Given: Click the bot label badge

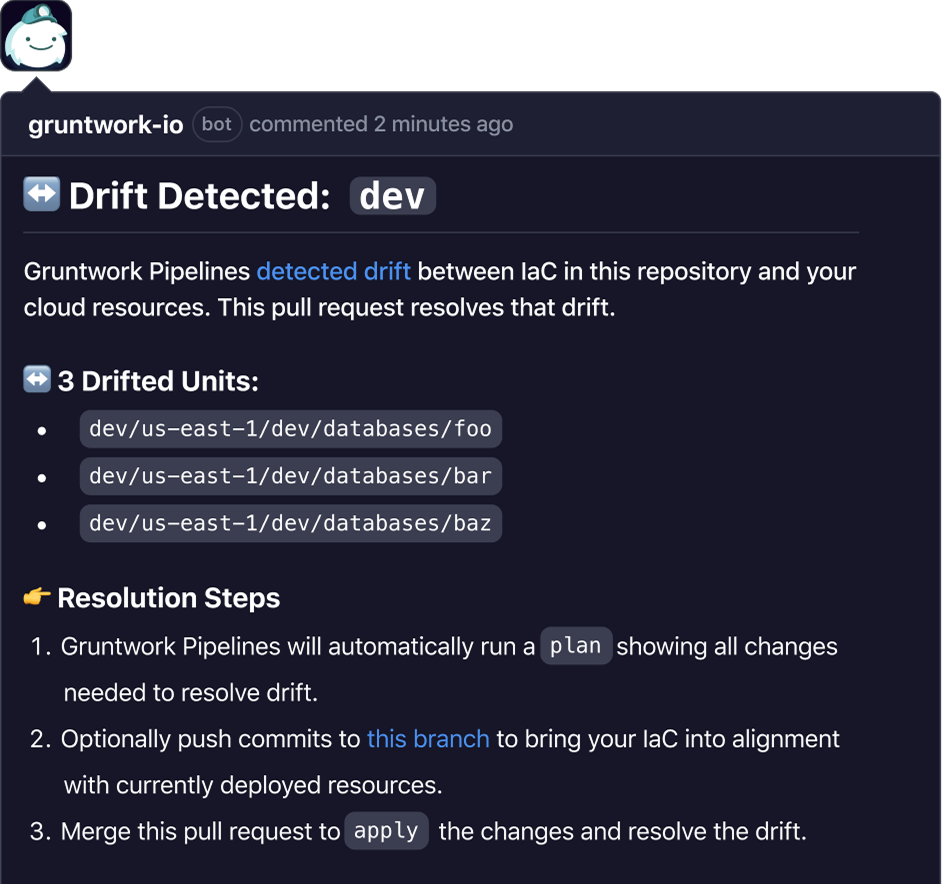Looking at the screenshot, I should pos(217,124).
